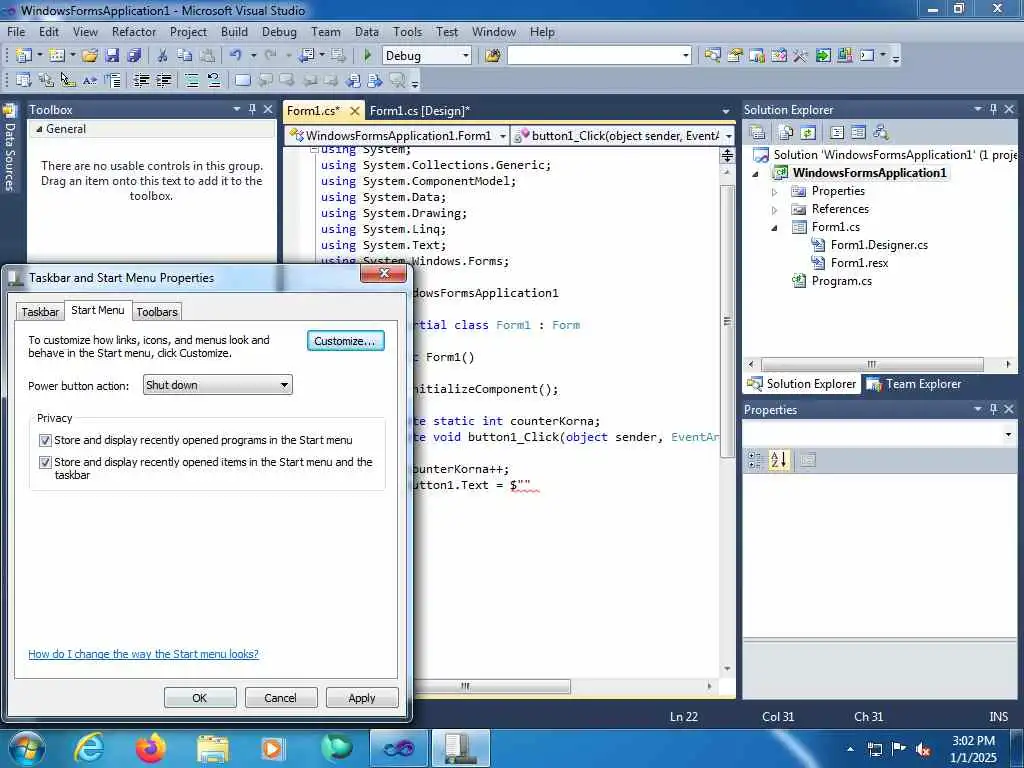The image size is (1024, 768).
Task: Click Cancel in Taskbar Properties dialog
Action: coord(281,697)
